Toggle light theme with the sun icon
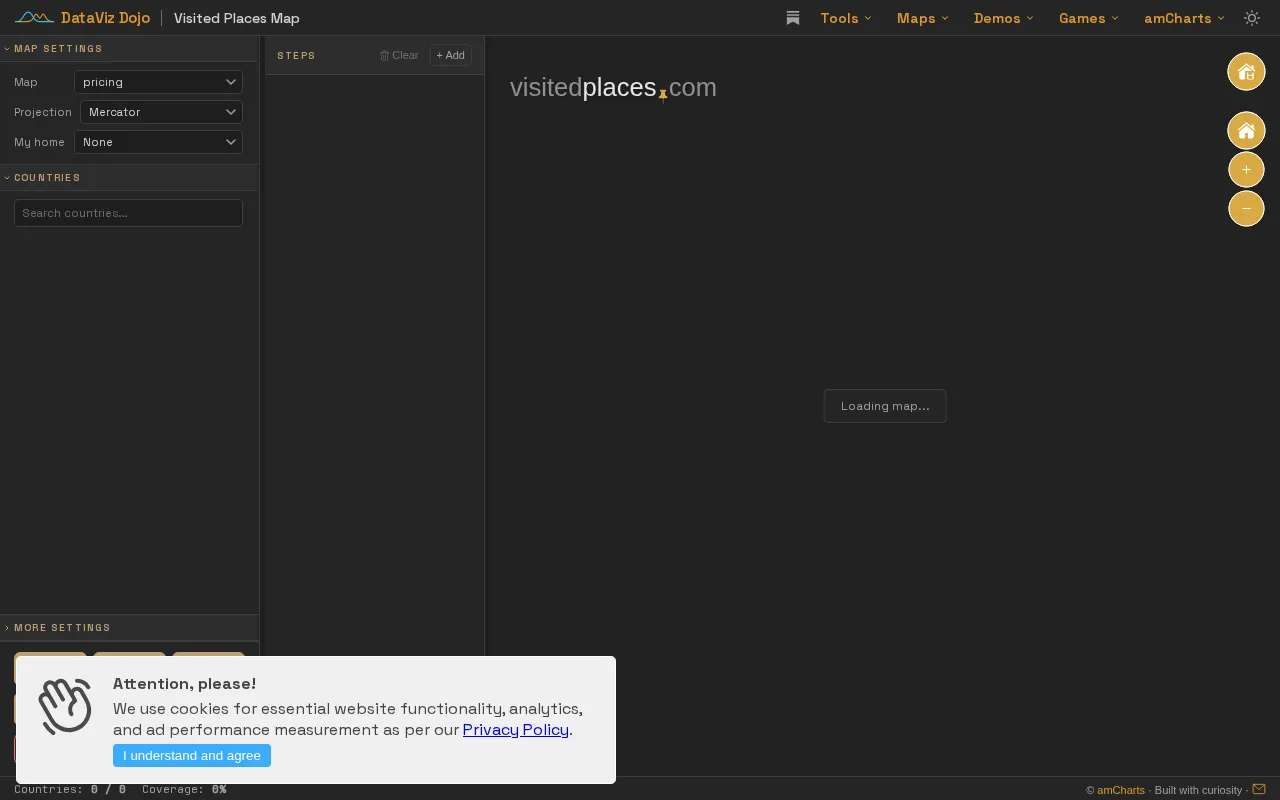The height and width of the screenshot is (800, 1280). tap(1252, 18)
